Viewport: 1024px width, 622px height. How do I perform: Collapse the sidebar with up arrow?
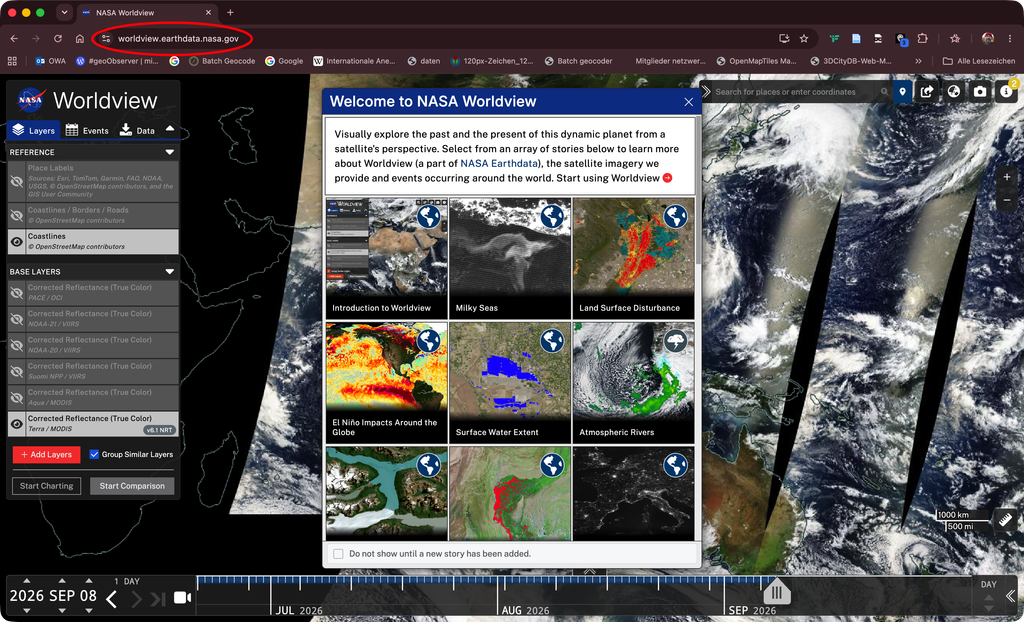(x=170, y=129)
